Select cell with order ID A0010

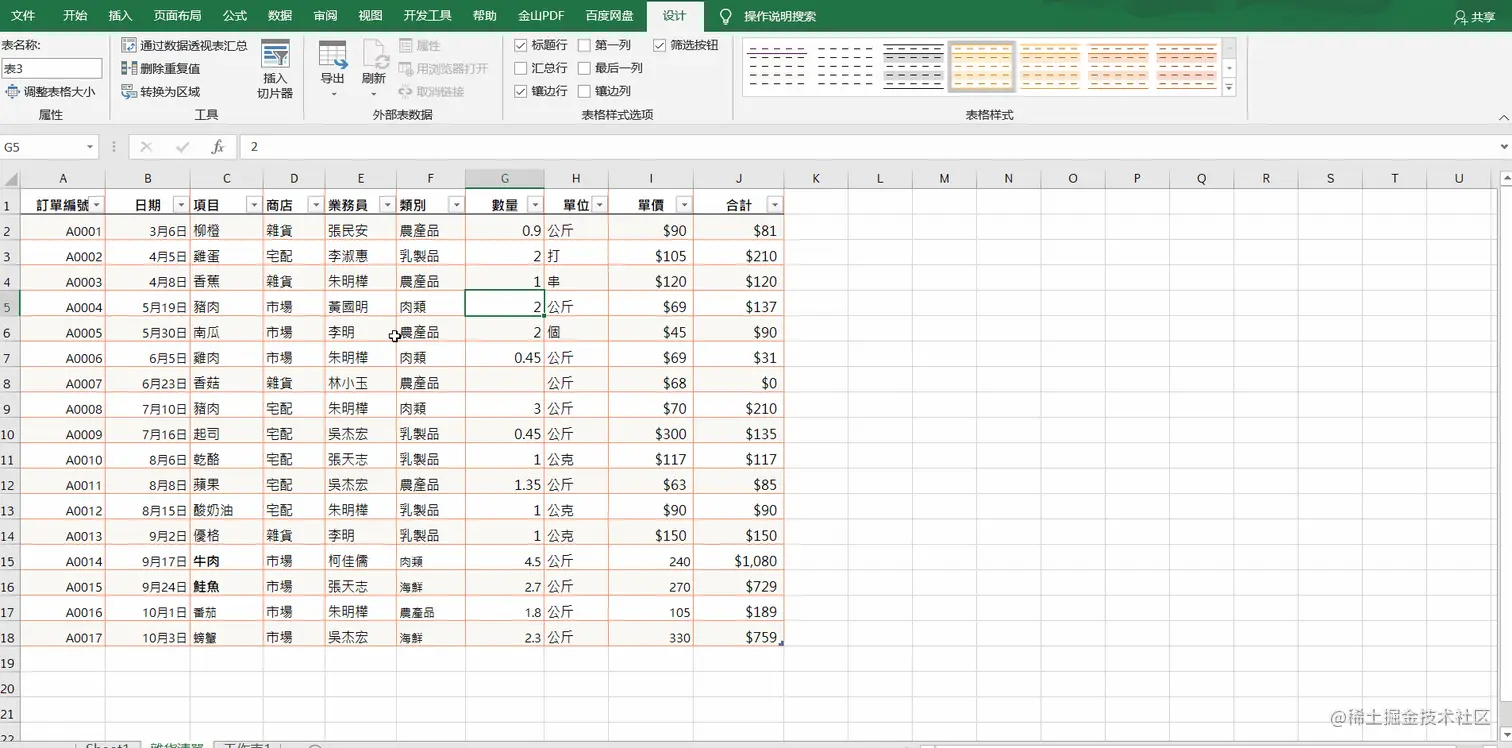pos(63,459)
